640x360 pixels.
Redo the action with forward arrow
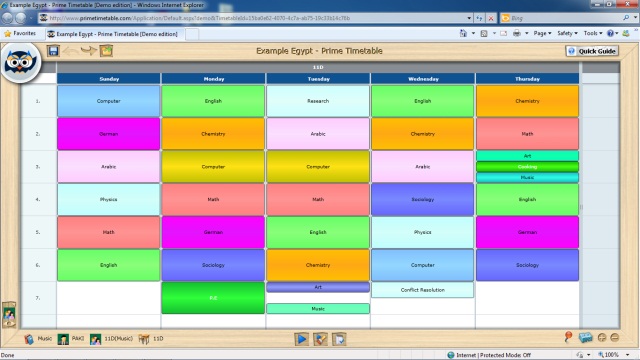pos(89,51)
